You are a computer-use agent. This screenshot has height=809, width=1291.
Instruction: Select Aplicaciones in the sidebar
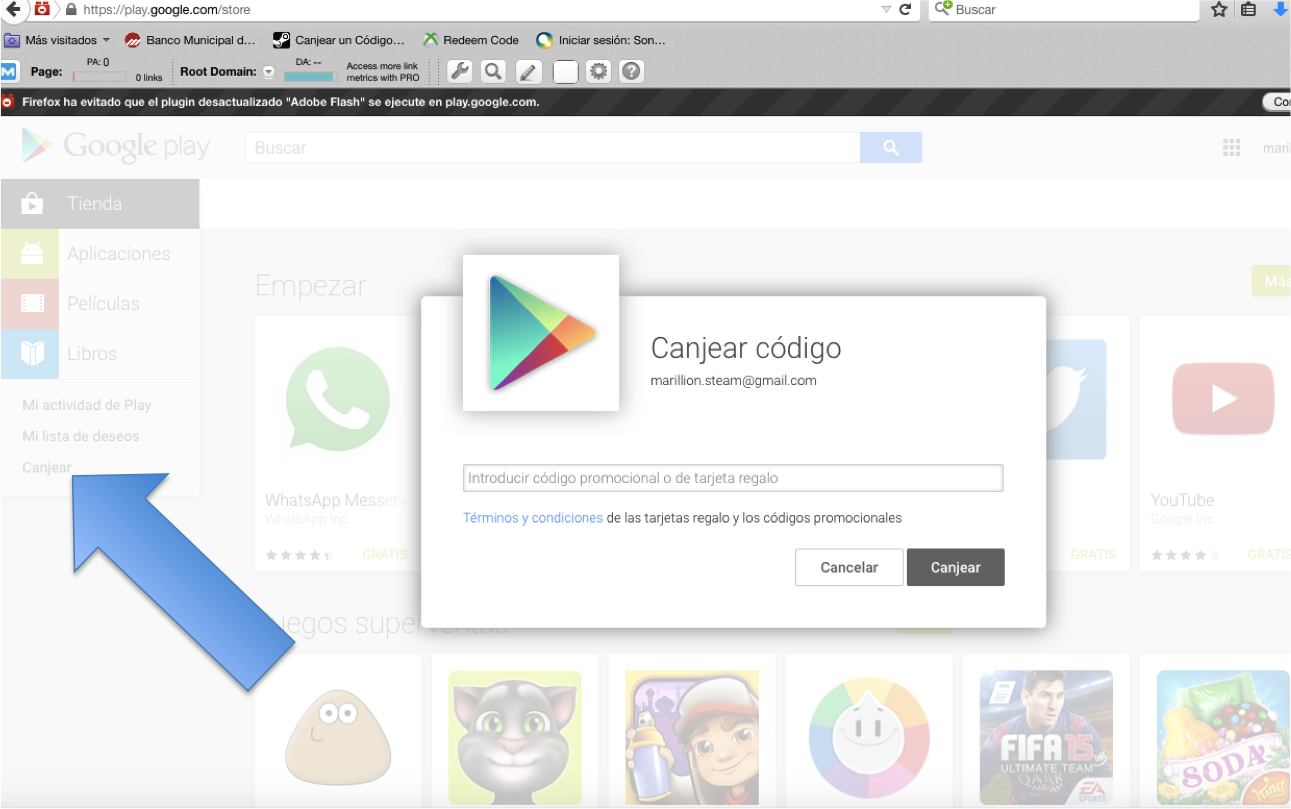click(x=100, y=254)
